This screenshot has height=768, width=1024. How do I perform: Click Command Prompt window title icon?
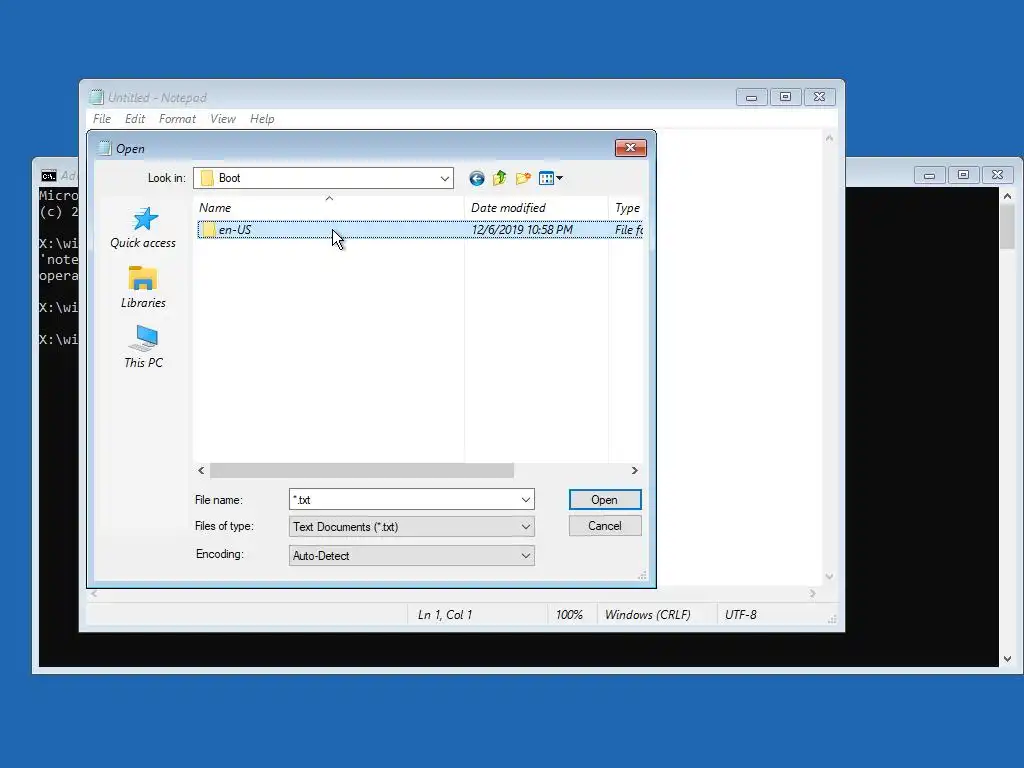48,176
